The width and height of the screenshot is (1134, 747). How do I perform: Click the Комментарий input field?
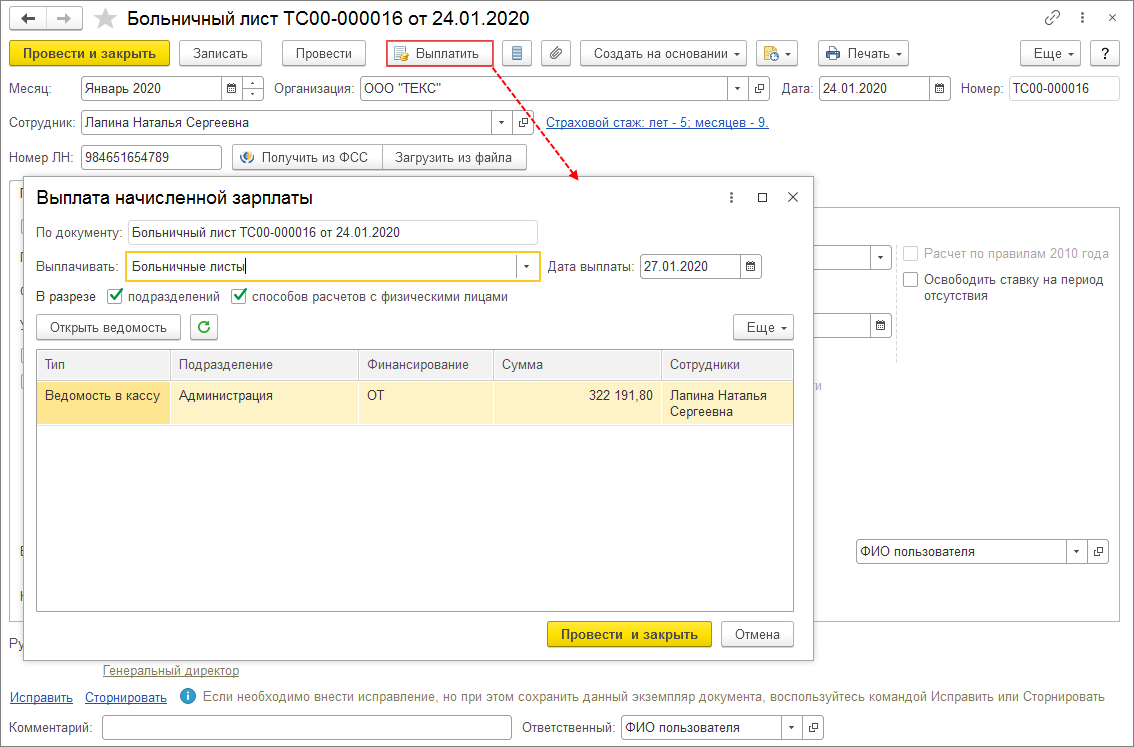[307, 727]
